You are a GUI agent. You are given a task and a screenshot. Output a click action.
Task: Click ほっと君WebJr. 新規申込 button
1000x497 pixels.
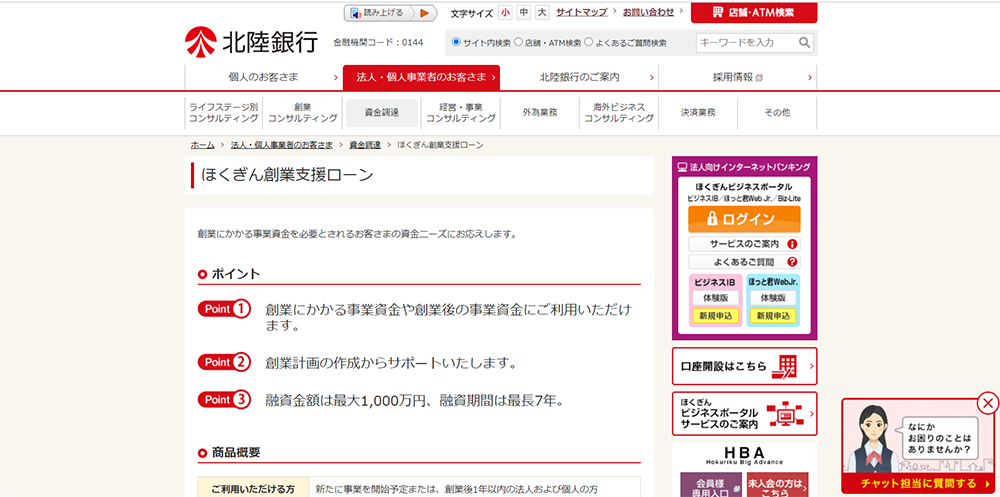773,316
